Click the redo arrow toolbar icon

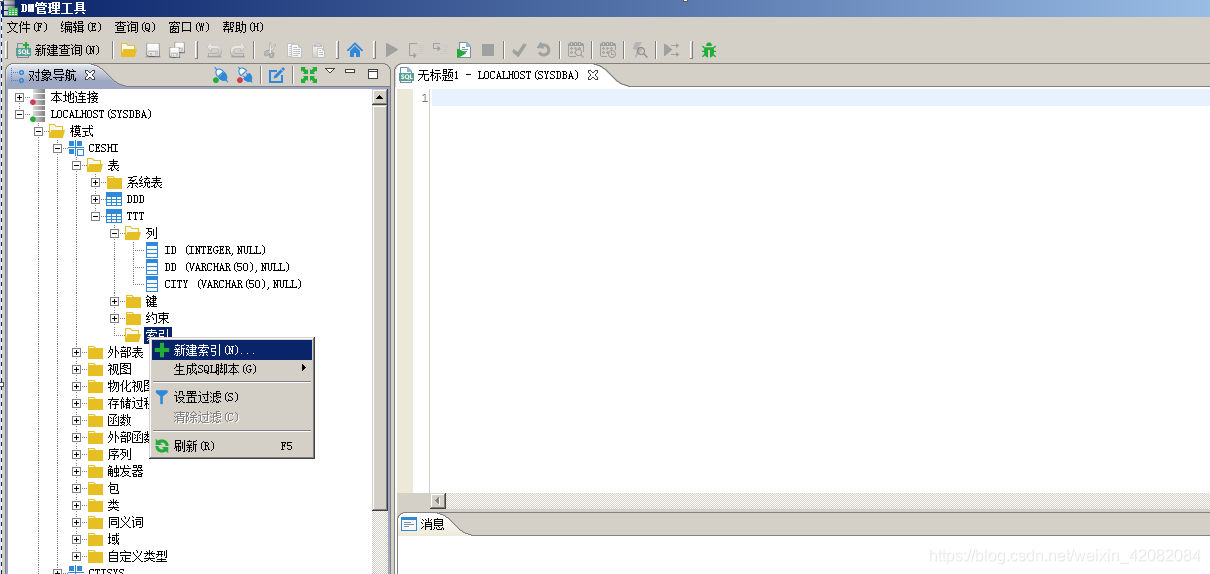click(x=238, y=50)
